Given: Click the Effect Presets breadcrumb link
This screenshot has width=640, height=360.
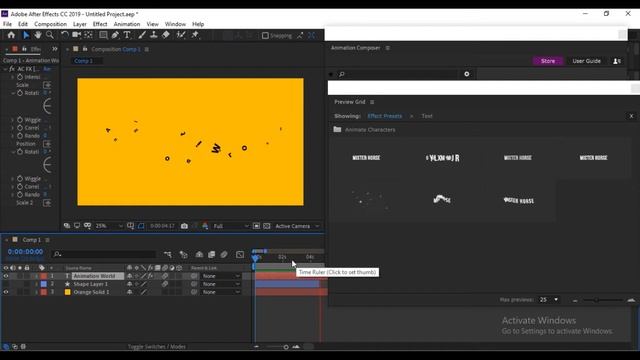Looking at the screenshot, I should [x=384, y=116].
